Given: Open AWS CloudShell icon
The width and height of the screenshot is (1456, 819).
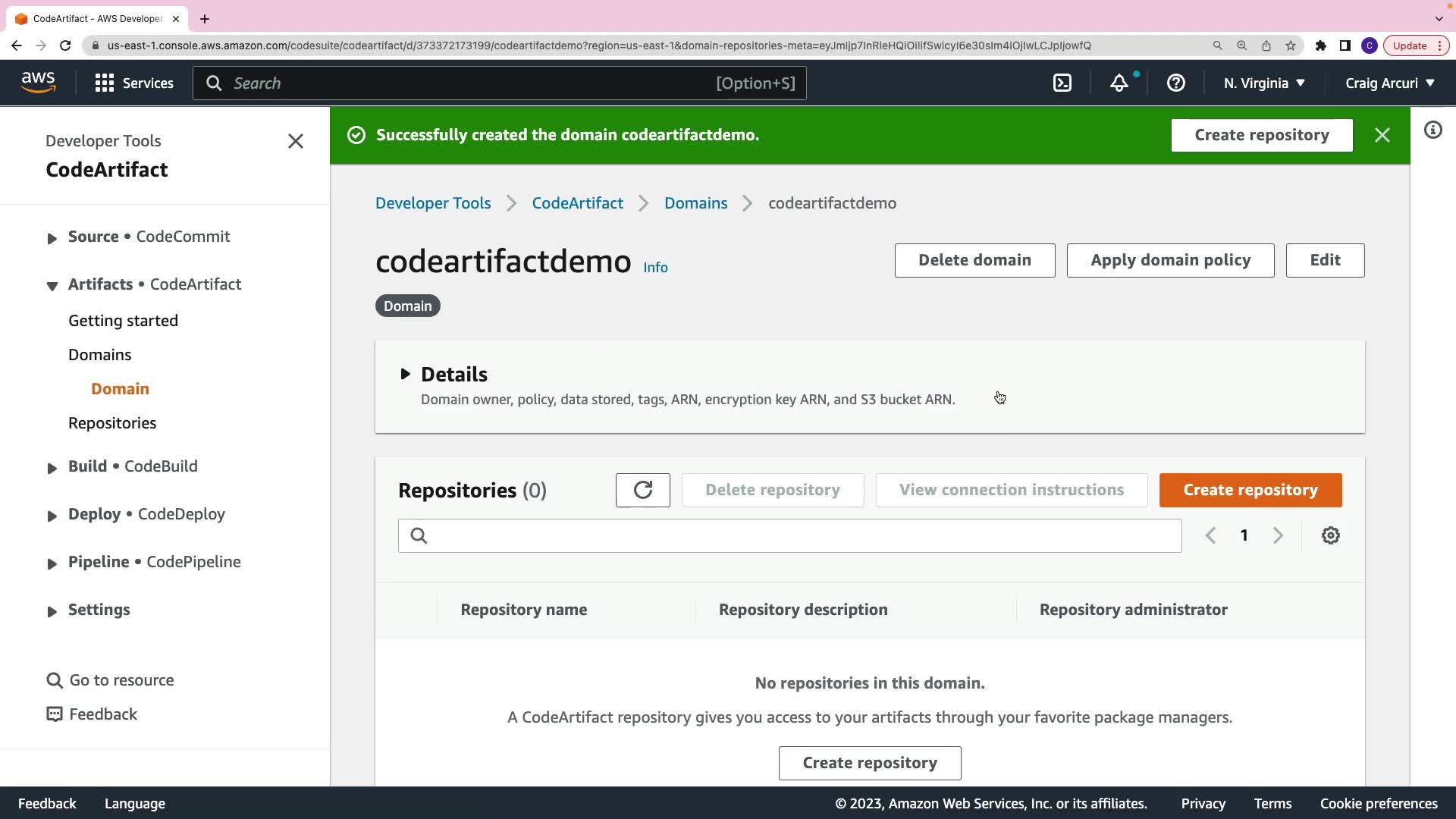Looking at the screenshot, I should (x=1062, y=83).
